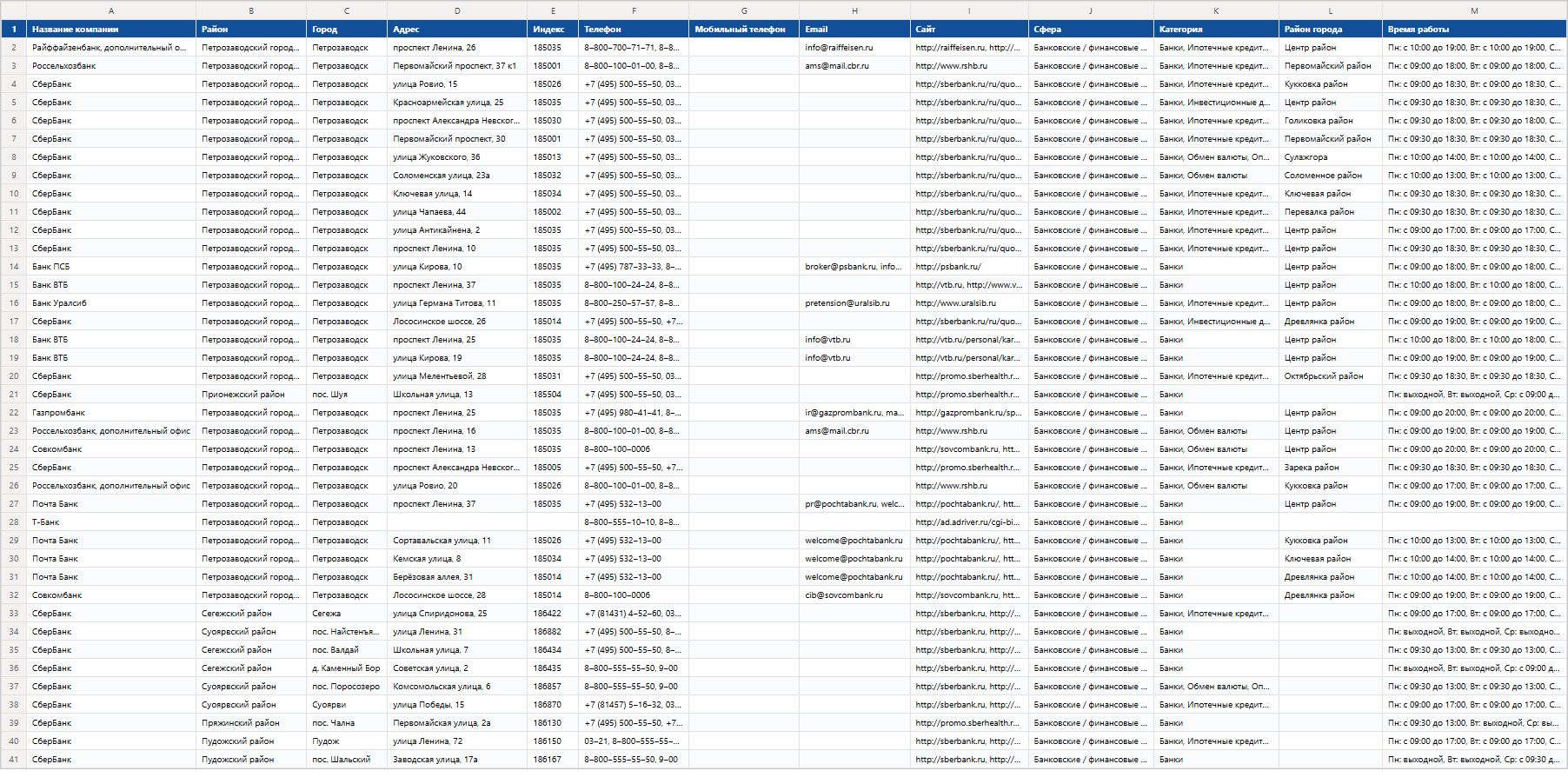This screenshot has width=1568, height=784.
Task: Select the broker@psbank.ru email cell
Action: (x=854, y=267)
